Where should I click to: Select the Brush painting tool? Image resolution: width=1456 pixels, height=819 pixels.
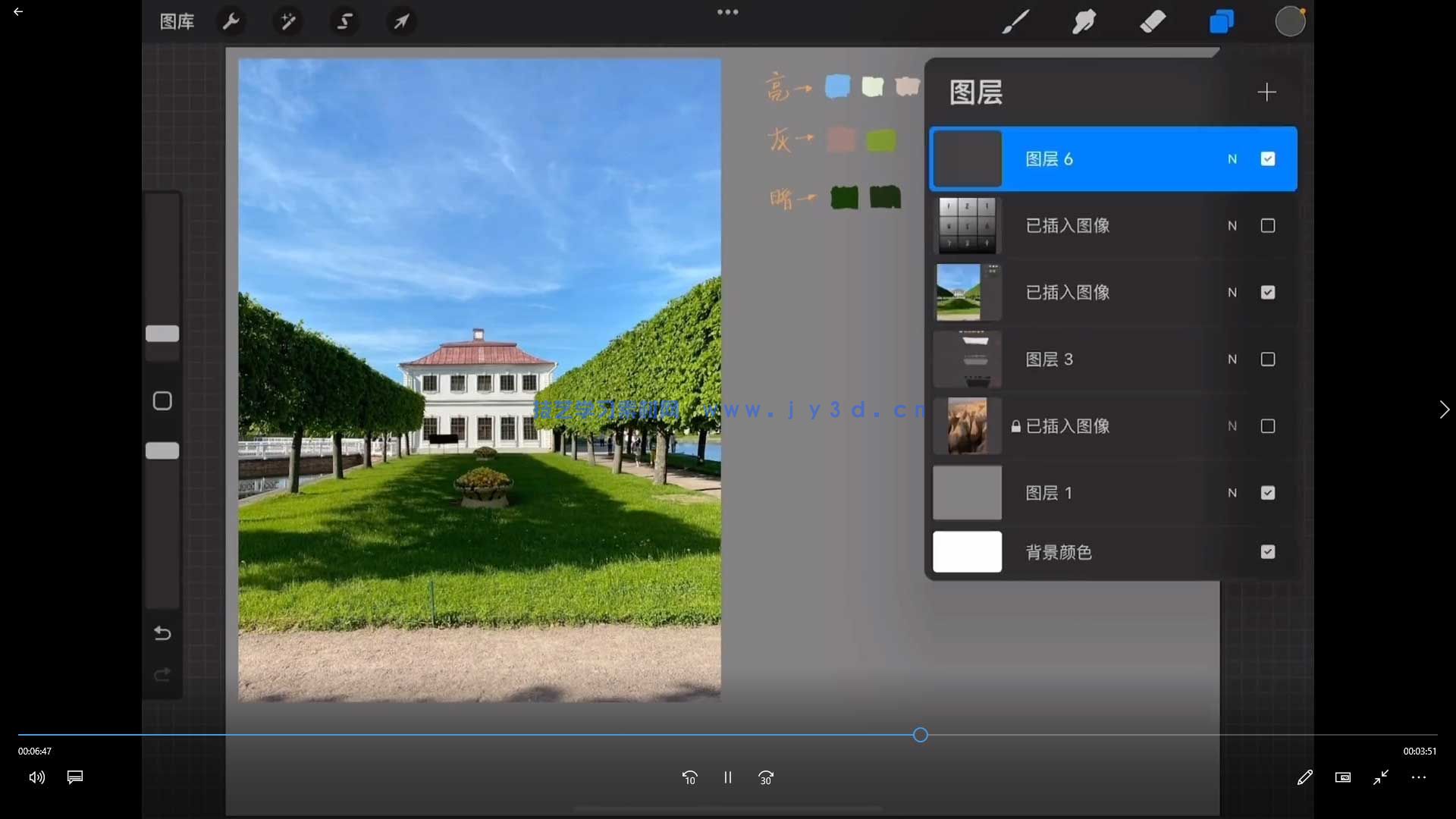pyautogui.click(x=1016, y=21)
